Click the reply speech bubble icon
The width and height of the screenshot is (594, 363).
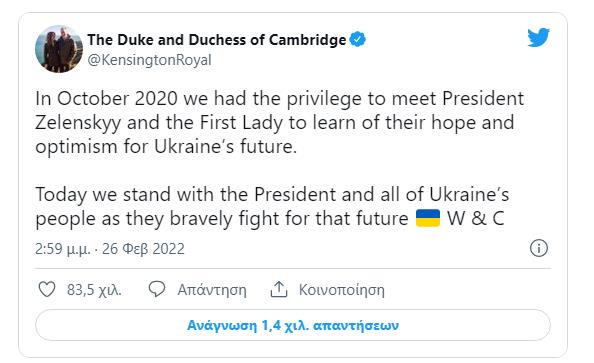point(156,289)
